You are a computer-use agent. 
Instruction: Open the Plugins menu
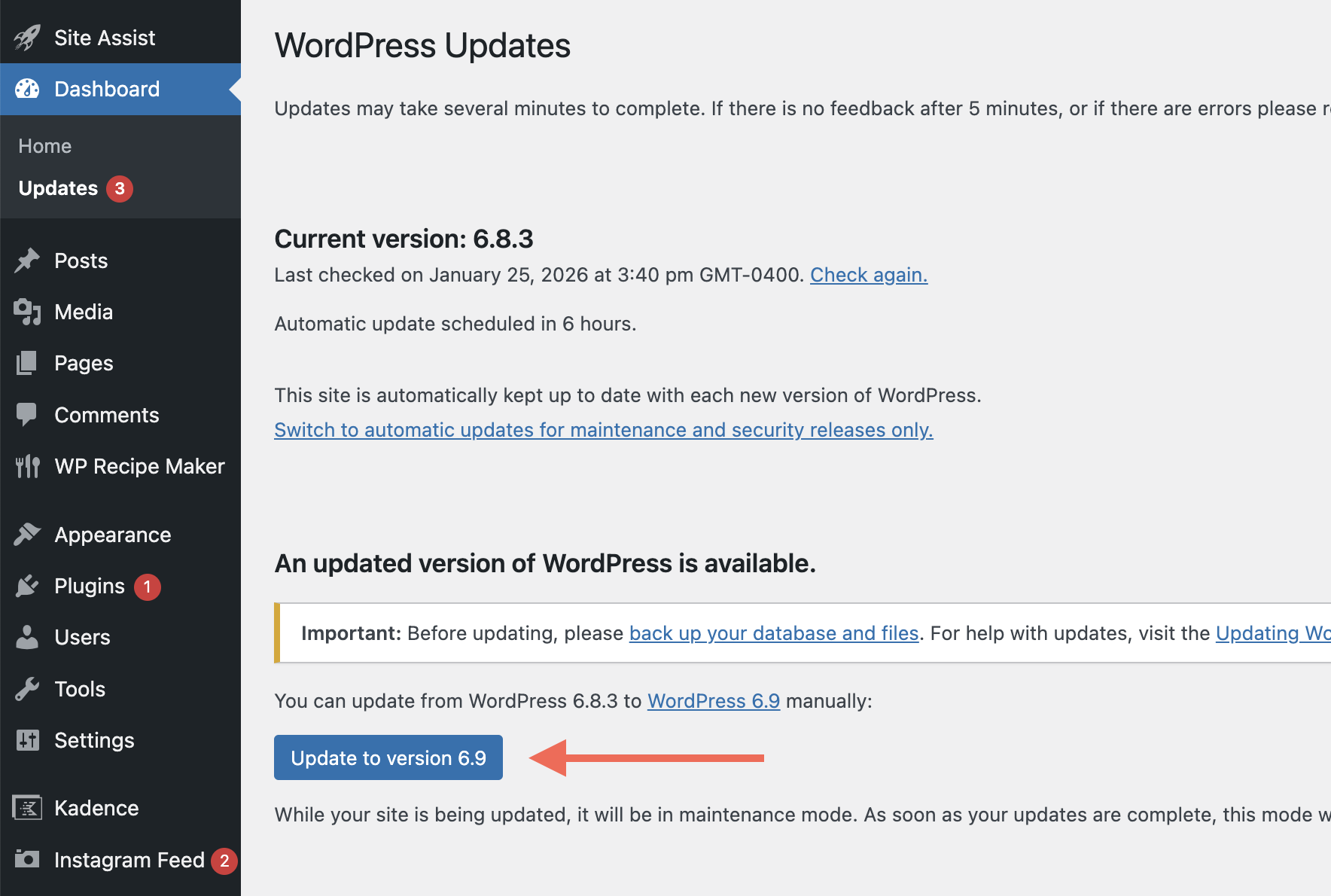pyautogui.click(x=120, y=586)
